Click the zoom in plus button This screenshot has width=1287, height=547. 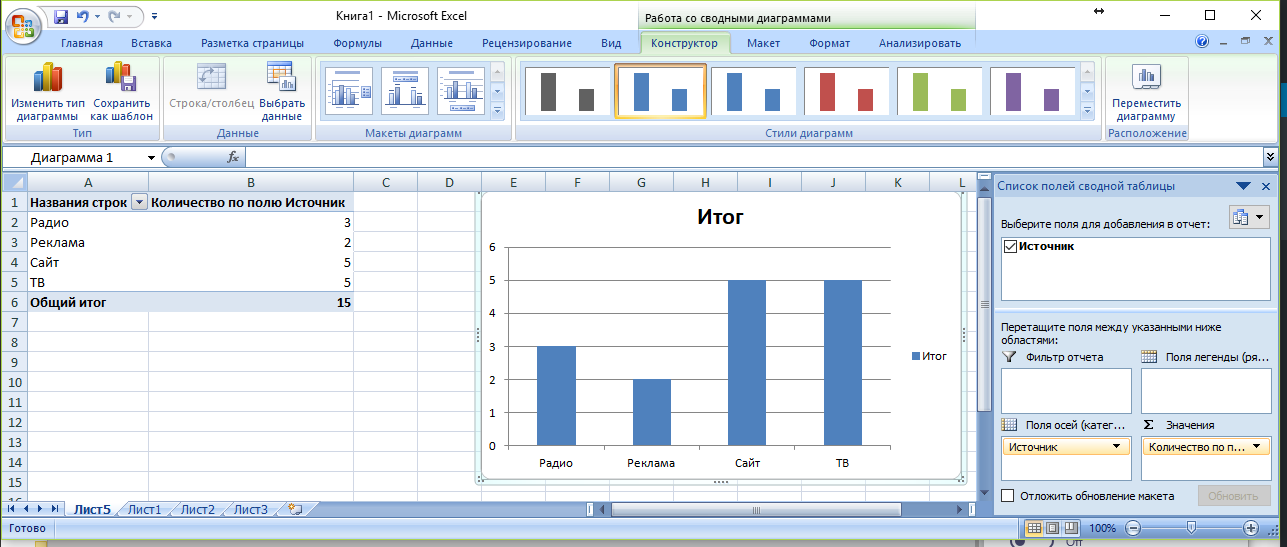point(1250,528)
